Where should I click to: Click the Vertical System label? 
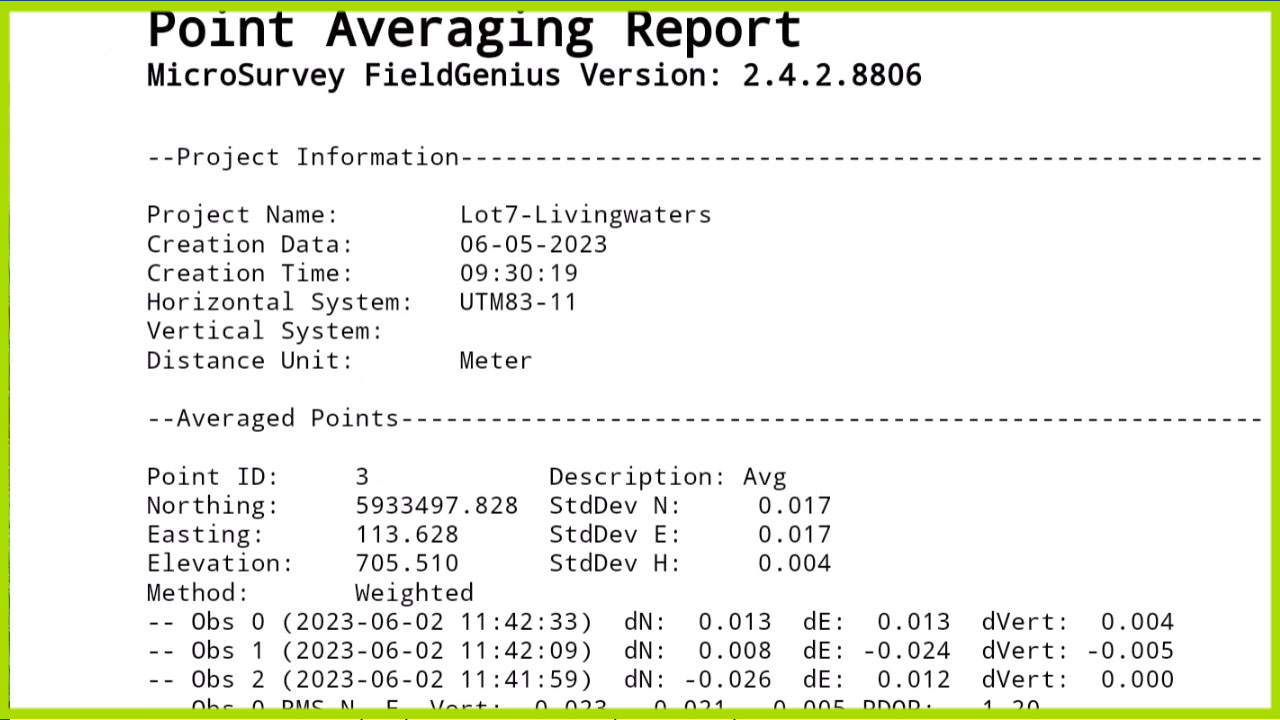pos(264,332)
